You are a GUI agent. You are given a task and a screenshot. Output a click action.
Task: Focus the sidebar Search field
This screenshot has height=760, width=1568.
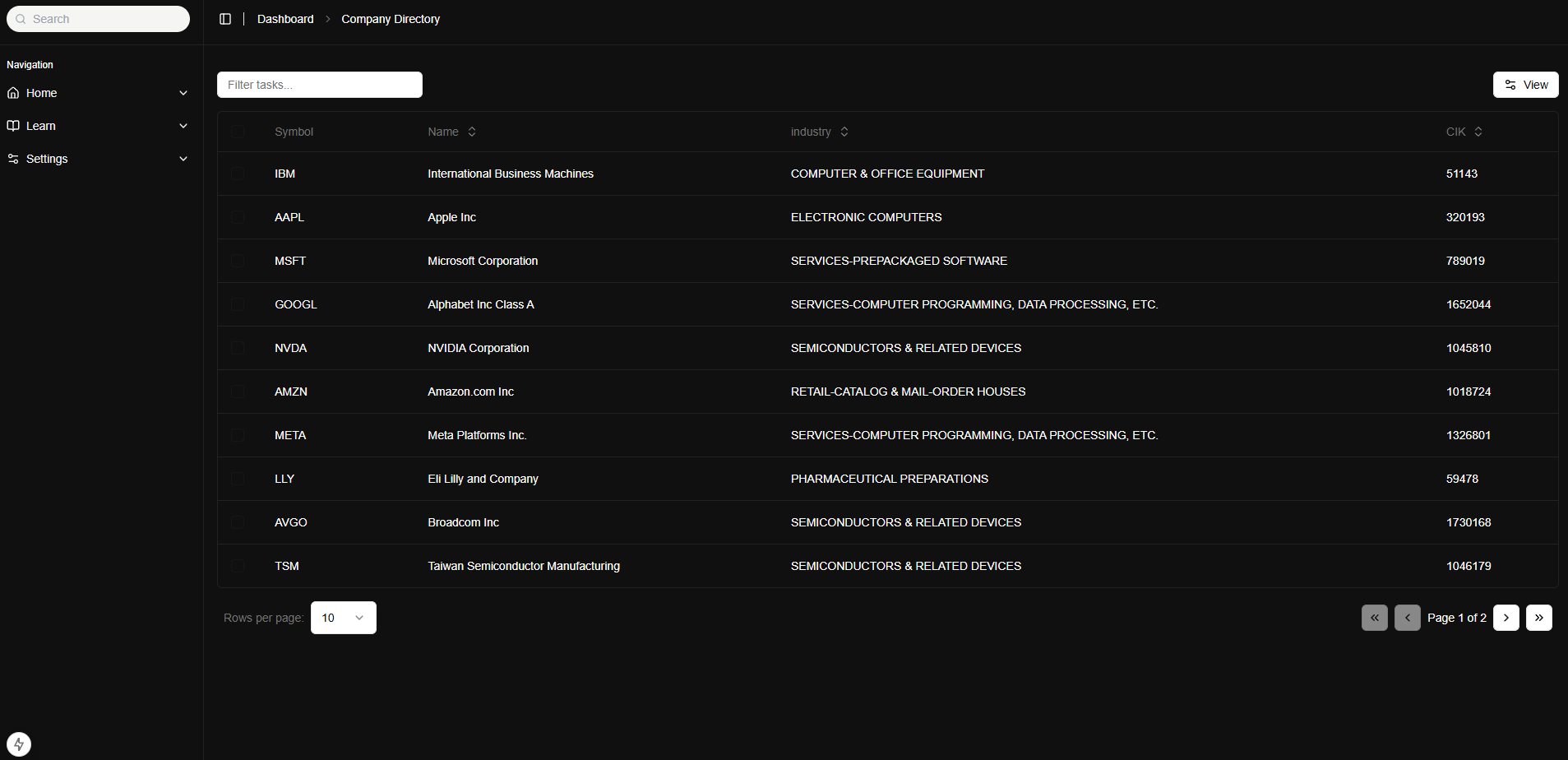tap(98, 19)
